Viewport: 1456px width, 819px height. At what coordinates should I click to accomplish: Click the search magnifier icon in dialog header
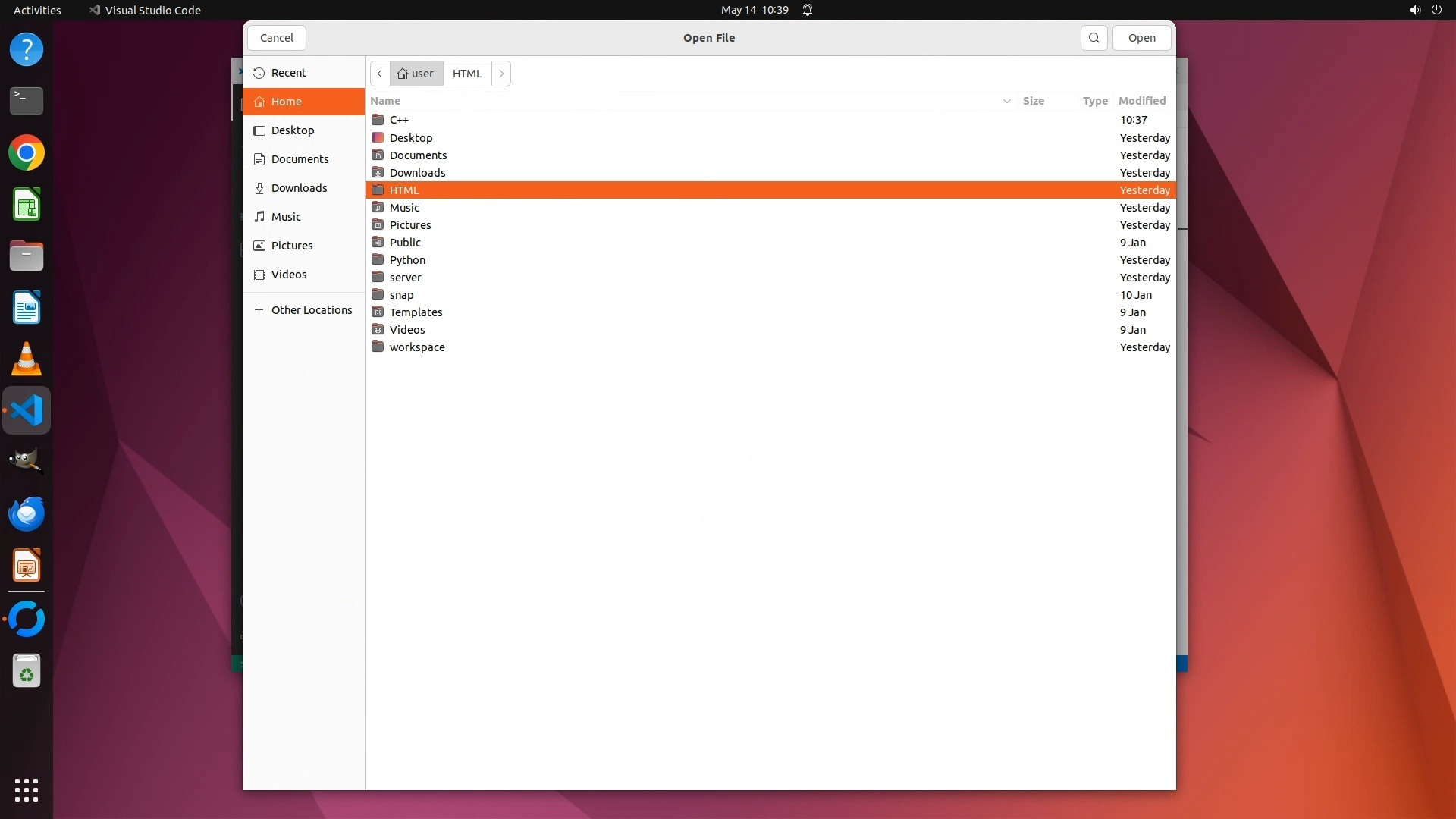[x=1094, y=38]
